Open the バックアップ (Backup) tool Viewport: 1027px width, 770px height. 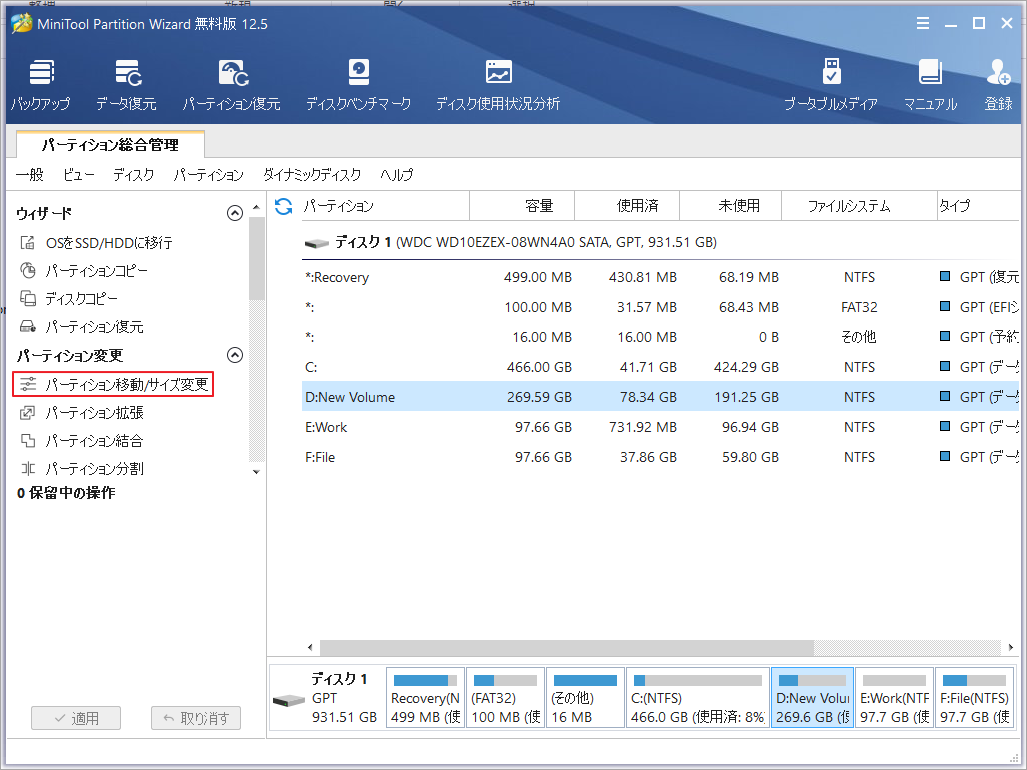41,85
